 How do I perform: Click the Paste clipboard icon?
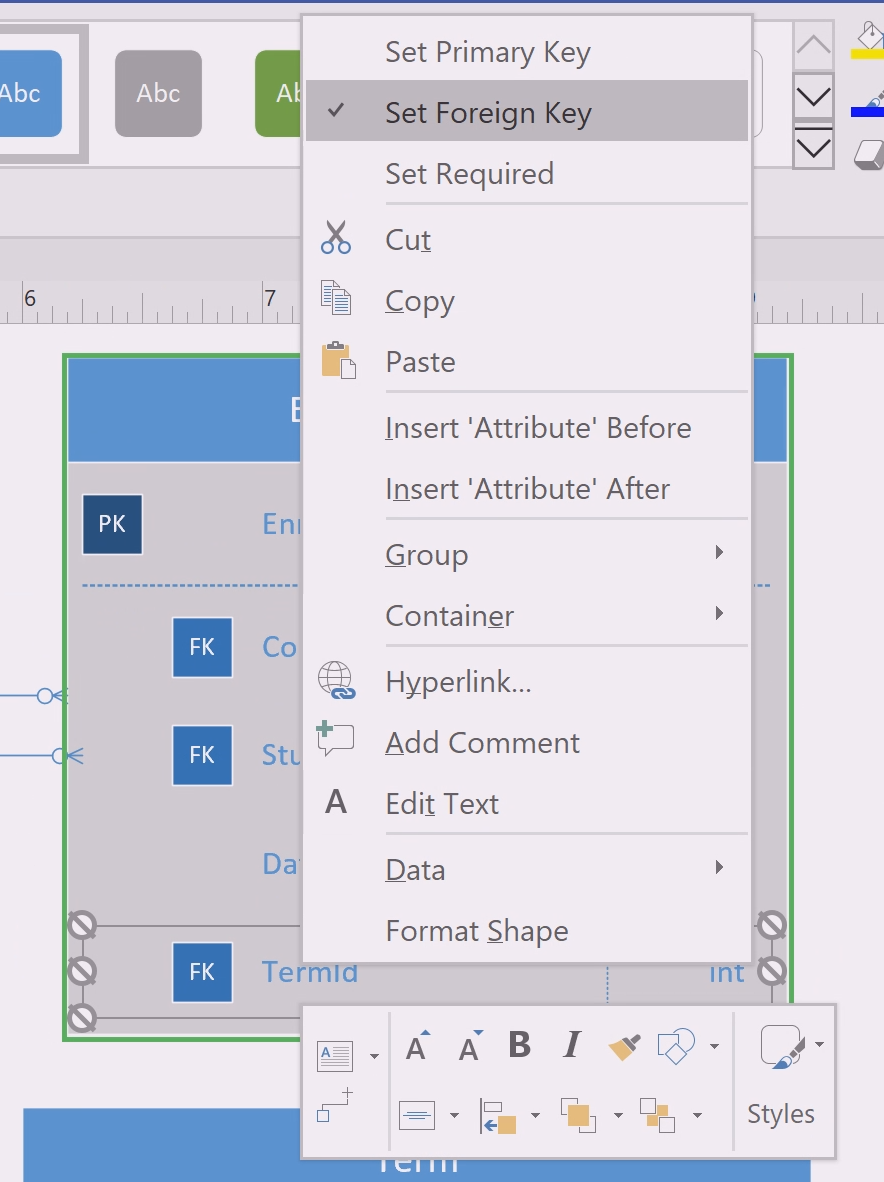pos(338,360)
